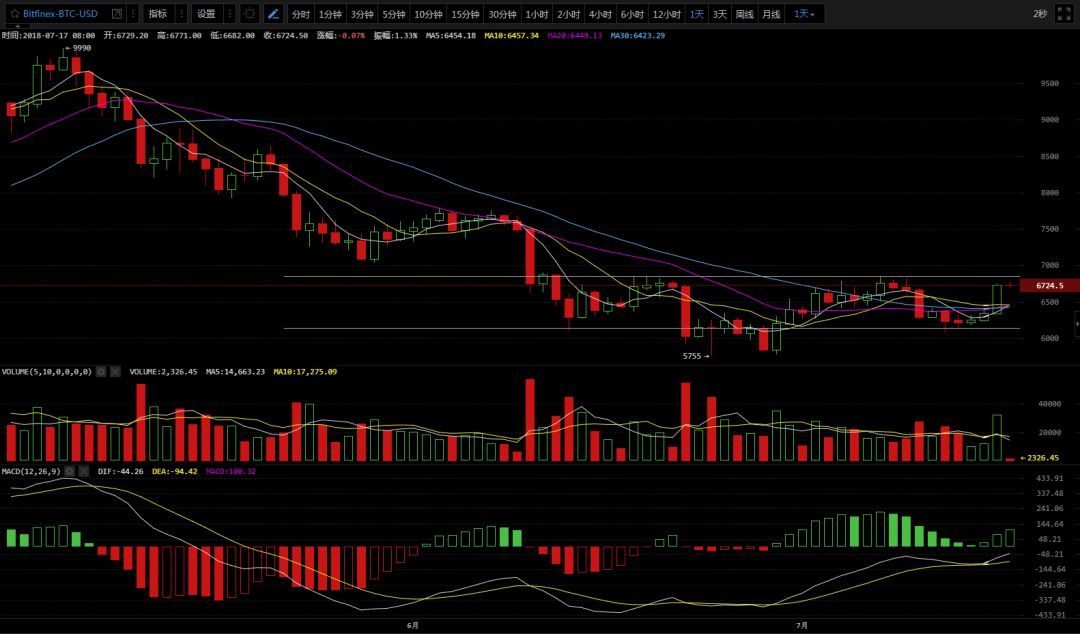Click the 涨幅 -0.07% change value
The width and height of the screenshot is (1080, 634).
pyautogui.click(x=341, y=35)
